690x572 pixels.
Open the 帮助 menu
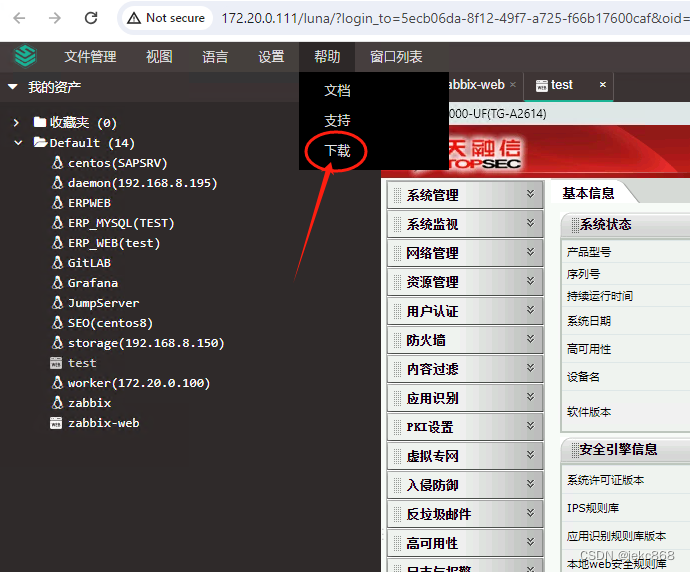coord(327,57)
